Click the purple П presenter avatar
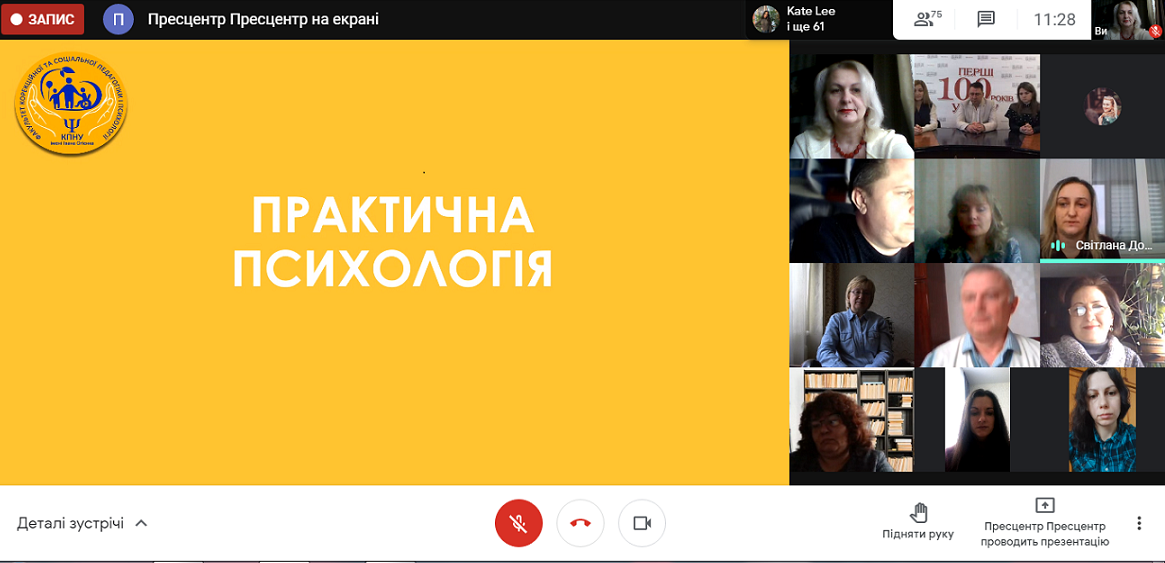1165x563 pixels. click(118, 19)
